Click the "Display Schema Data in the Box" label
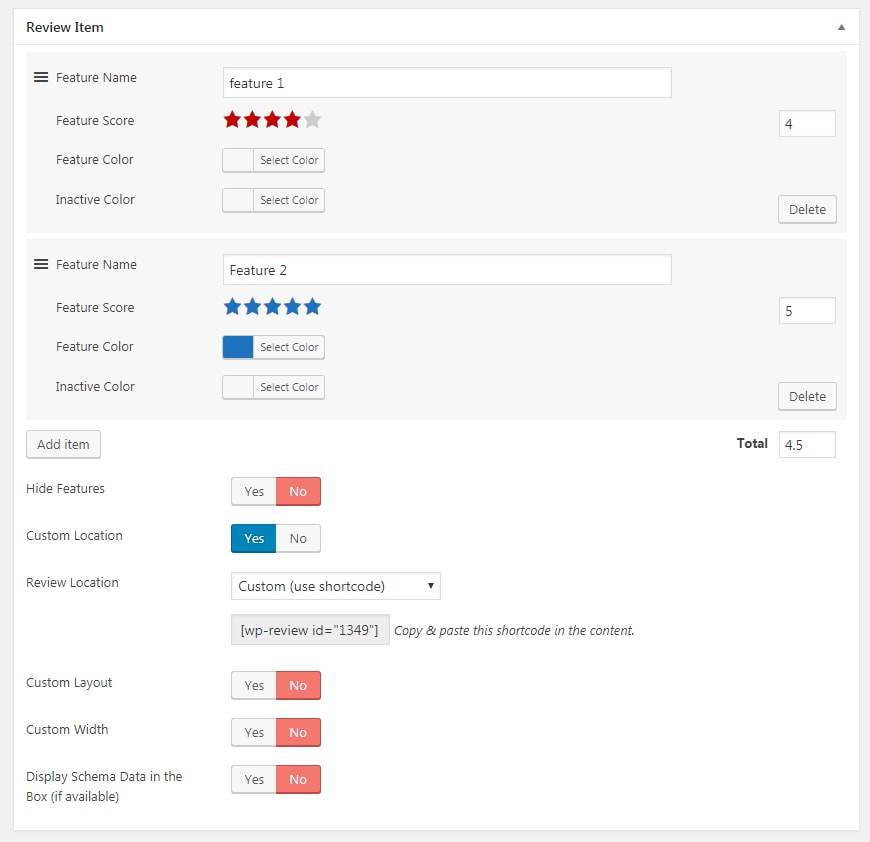870x842 pixels. [104, 787]
